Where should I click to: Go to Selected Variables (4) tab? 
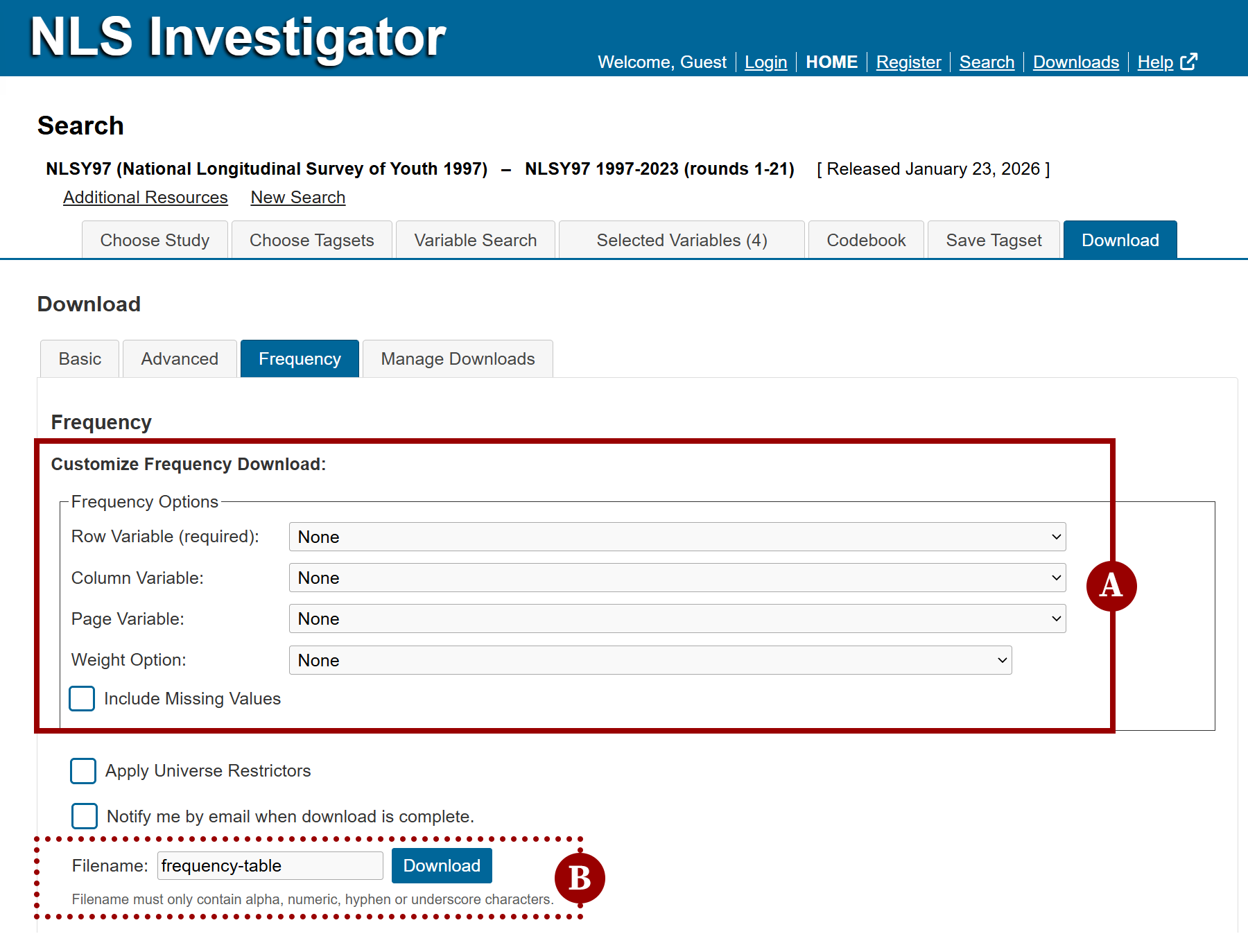682,240
